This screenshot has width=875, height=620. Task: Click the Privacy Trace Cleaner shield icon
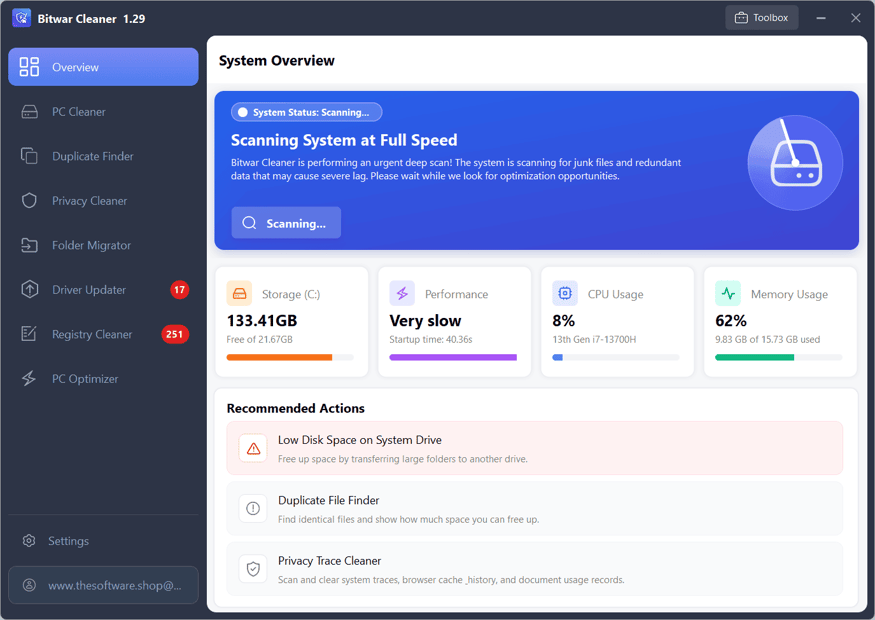tap(253, 569)
